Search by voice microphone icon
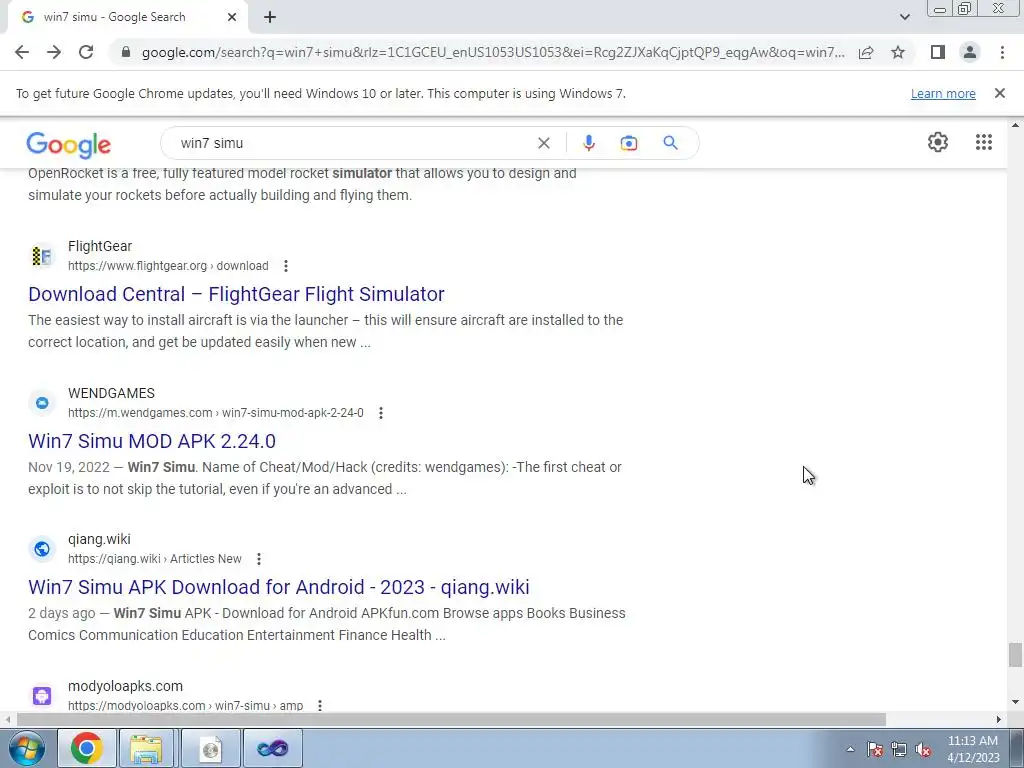This screenshot has height=768, width=1024. [x=588, y=143]
